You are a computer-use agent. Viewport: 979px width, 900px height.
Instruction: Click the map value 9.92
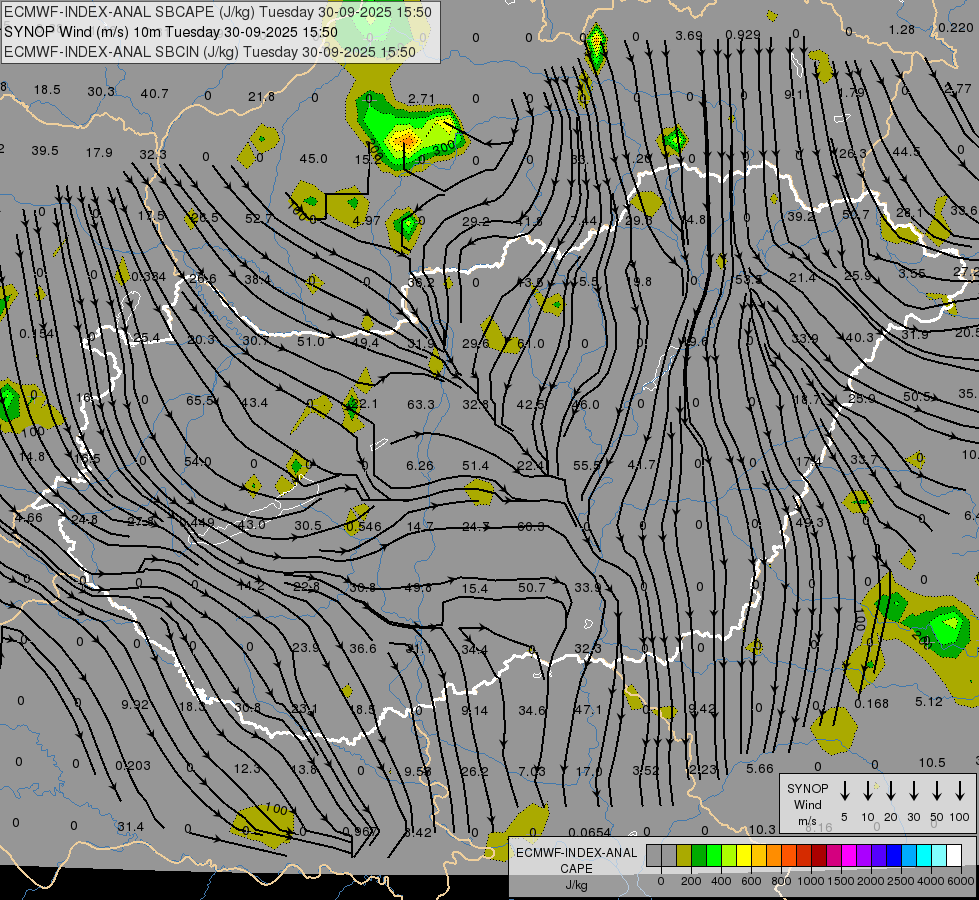click(135, 705)
